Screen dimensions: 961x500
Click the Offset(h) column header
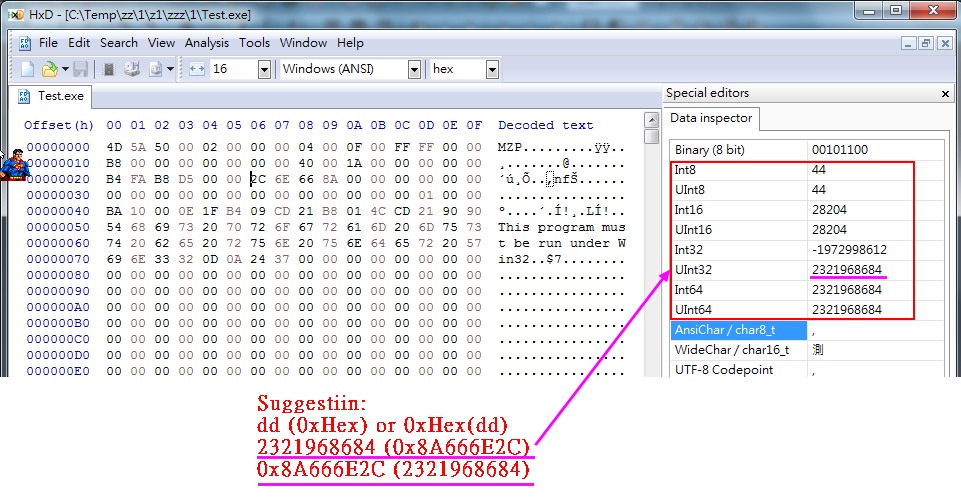coord(59,125)
